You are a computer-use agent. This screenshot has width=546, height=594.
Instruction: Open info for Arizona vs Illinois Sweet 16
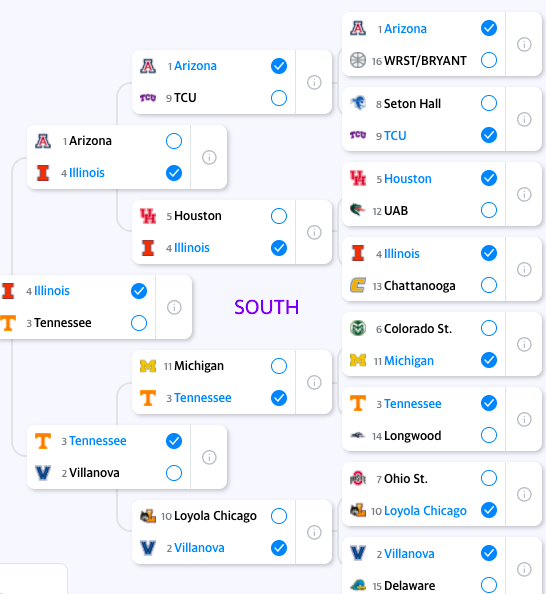209,157
